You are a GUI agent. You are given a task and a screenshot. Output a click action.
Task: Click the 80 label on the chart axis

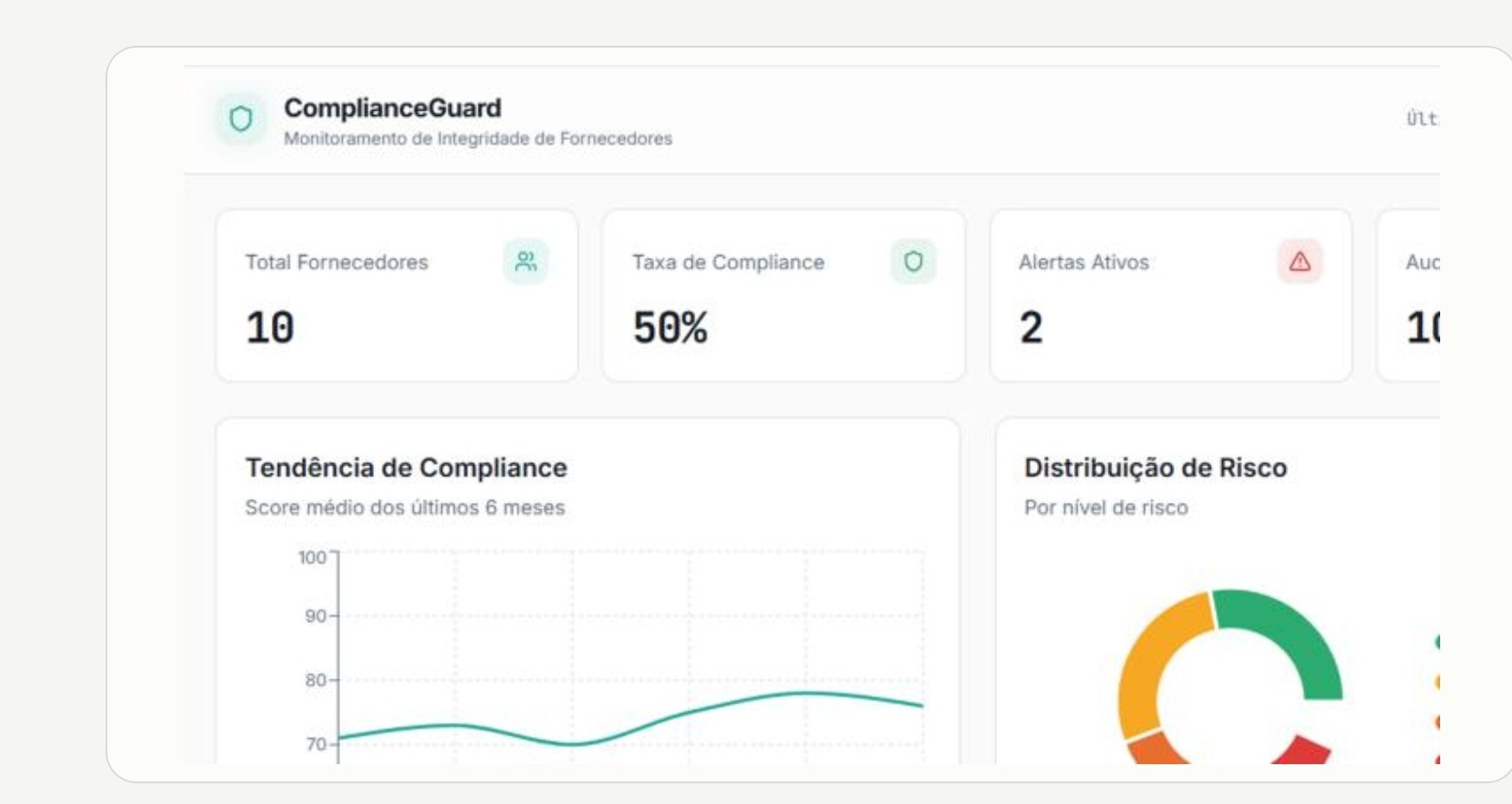(315, 680)
